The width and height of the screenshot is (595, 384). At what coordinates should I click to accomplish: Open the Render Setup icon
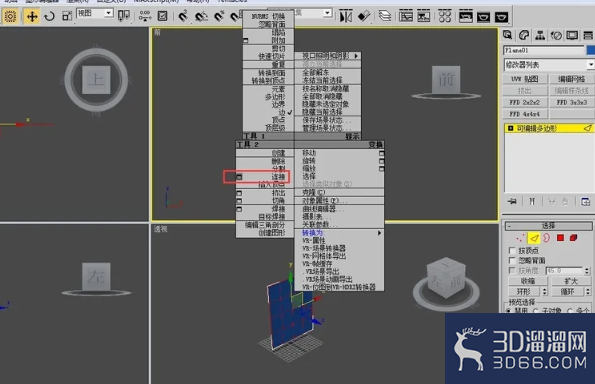click(x=466, y=16)
